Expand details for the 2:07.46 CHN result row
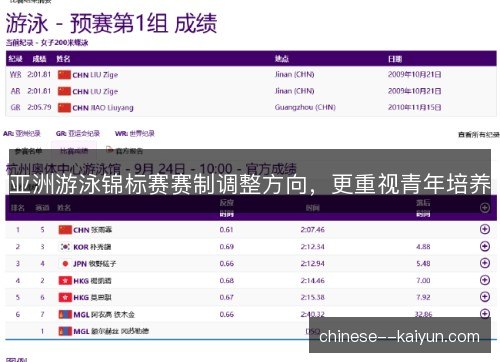This screenshot has width=500, height=362. pyautogui.click(x=485, y=229)
